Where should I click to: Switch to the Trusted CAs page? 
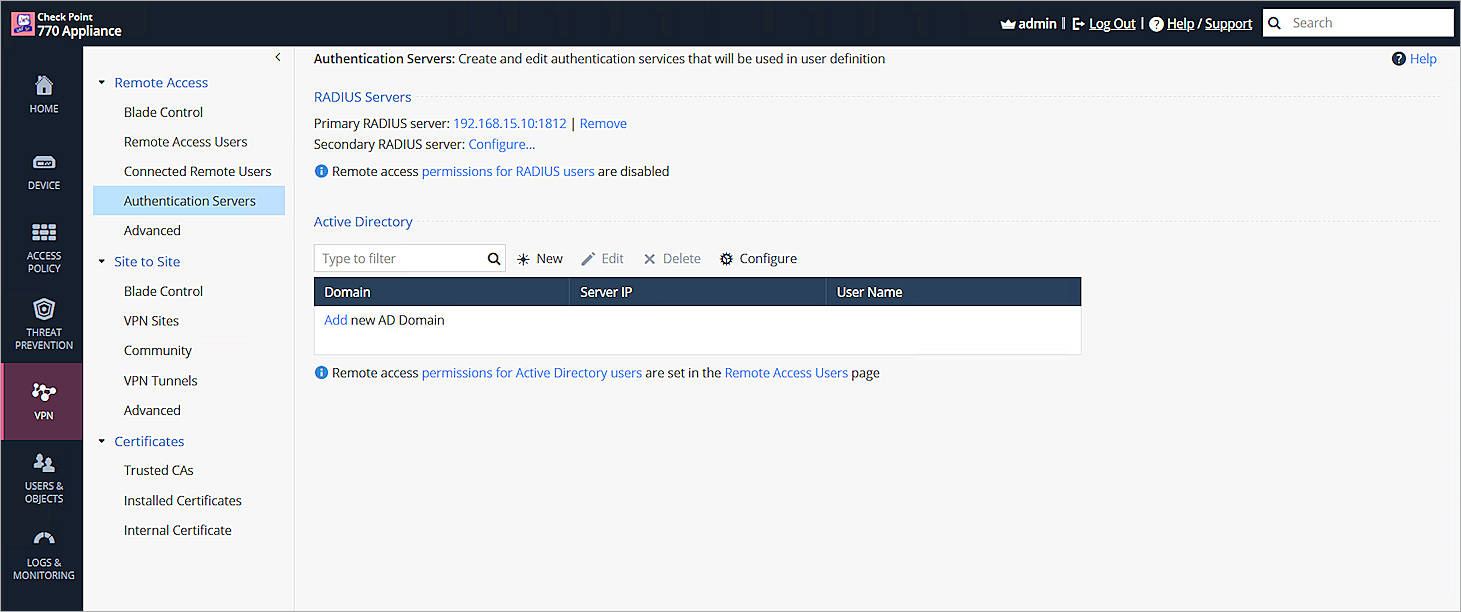click(158, 470)
